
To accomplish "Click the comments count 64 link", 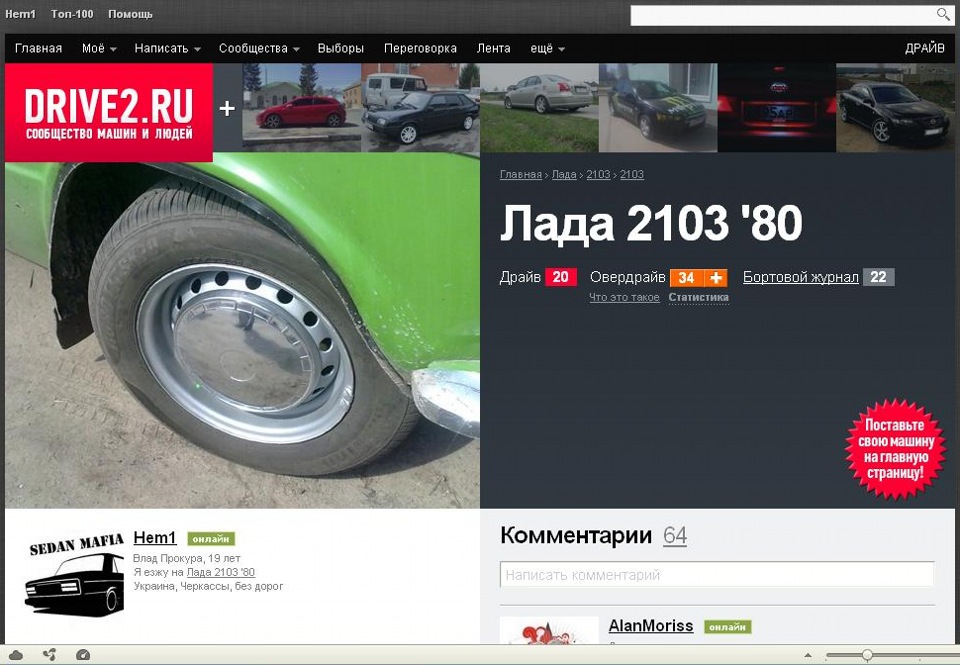I will pos(675,536).
